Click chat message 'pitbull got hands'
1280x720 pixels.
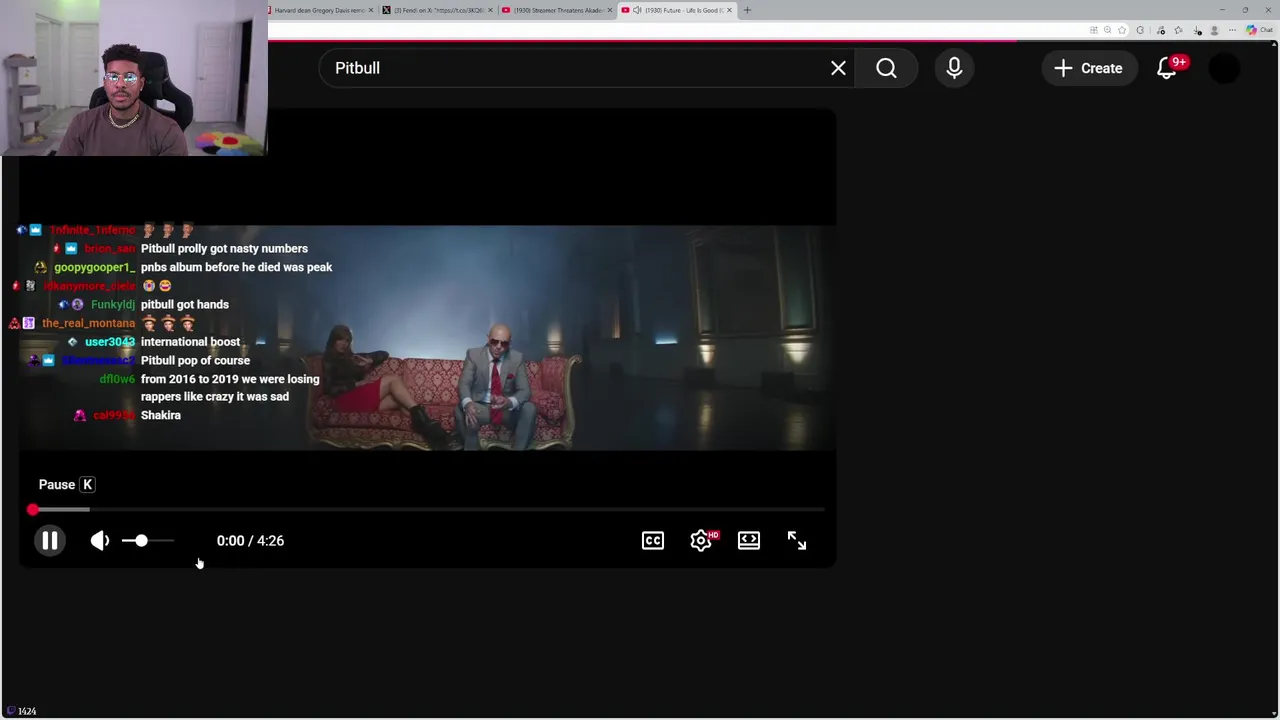(185, 305)
